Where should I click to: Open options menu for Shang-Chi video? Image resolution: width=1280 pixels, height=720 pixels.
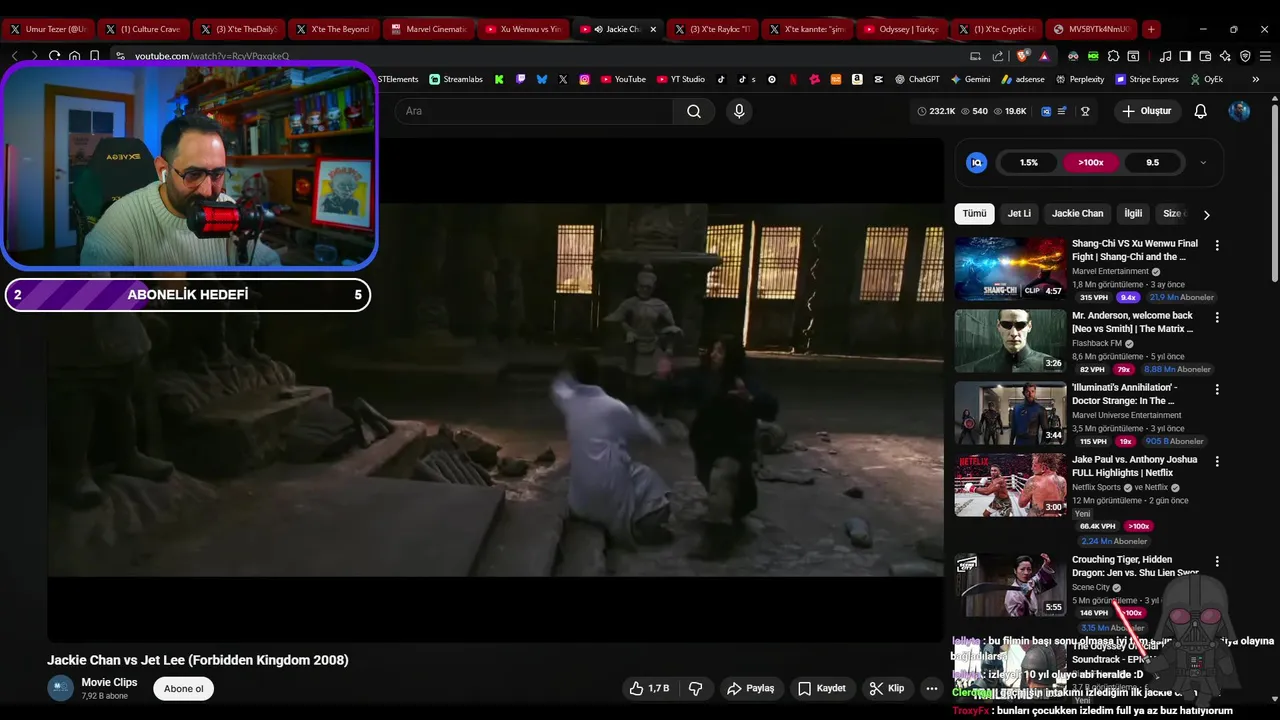point(1217,245)
